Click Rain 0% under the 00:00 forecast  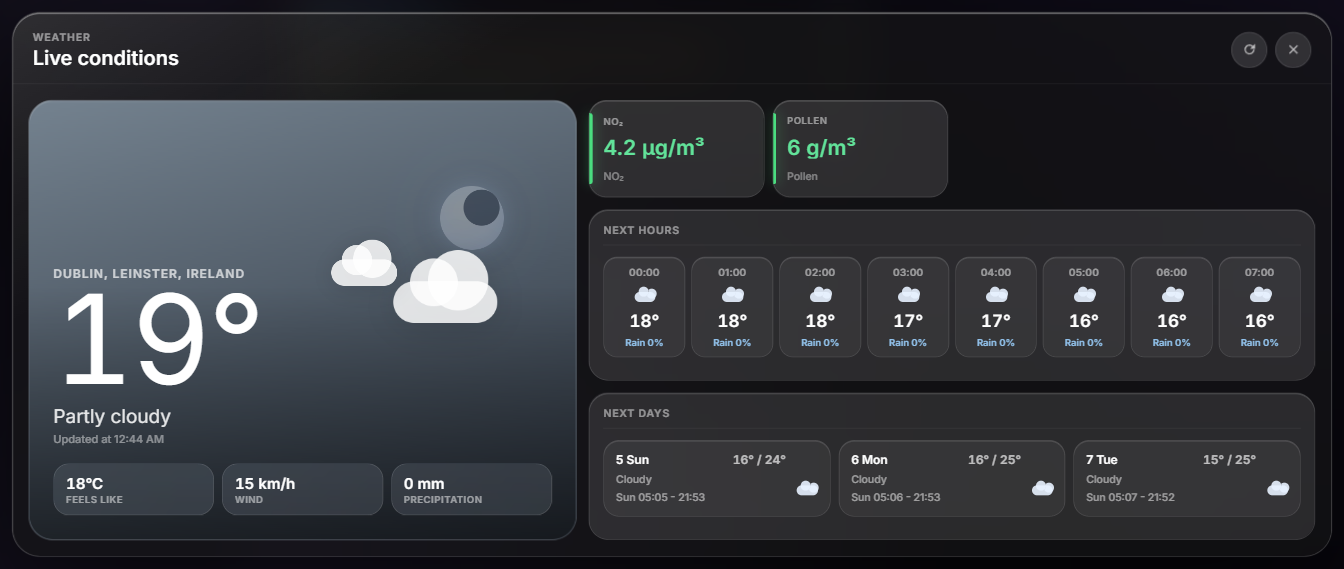[644, 343]
